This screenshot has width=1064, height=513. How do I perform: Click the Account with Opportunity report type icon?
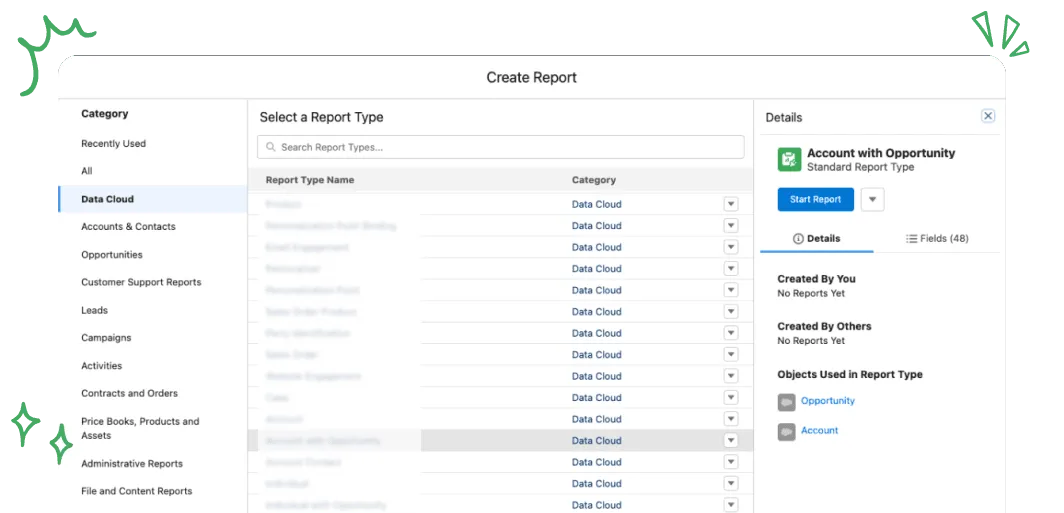pyautogui.click(x=789, y=159)
